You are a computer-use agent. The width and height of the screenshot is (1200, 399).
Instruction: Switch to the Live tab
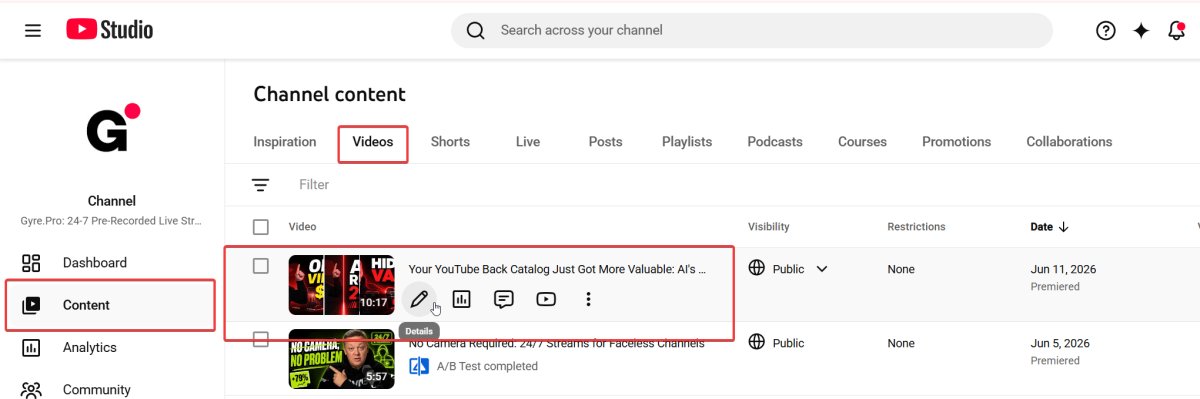tap(528, 142)
